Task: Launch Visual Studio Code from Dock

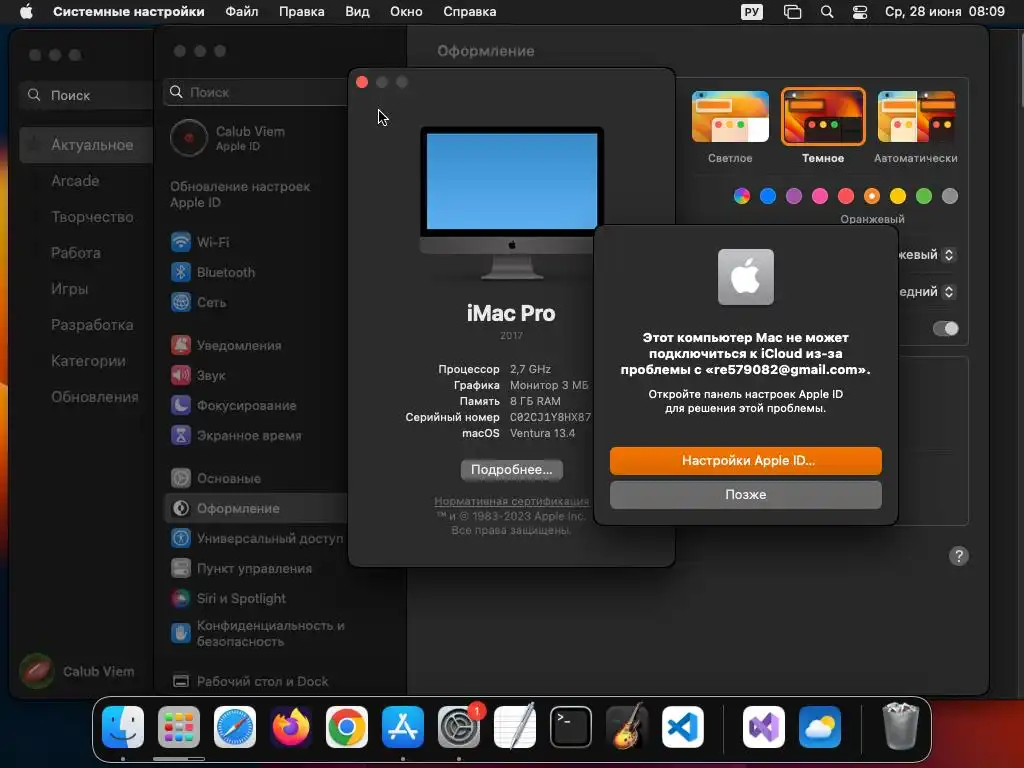Action: click(x=682, y=727)
